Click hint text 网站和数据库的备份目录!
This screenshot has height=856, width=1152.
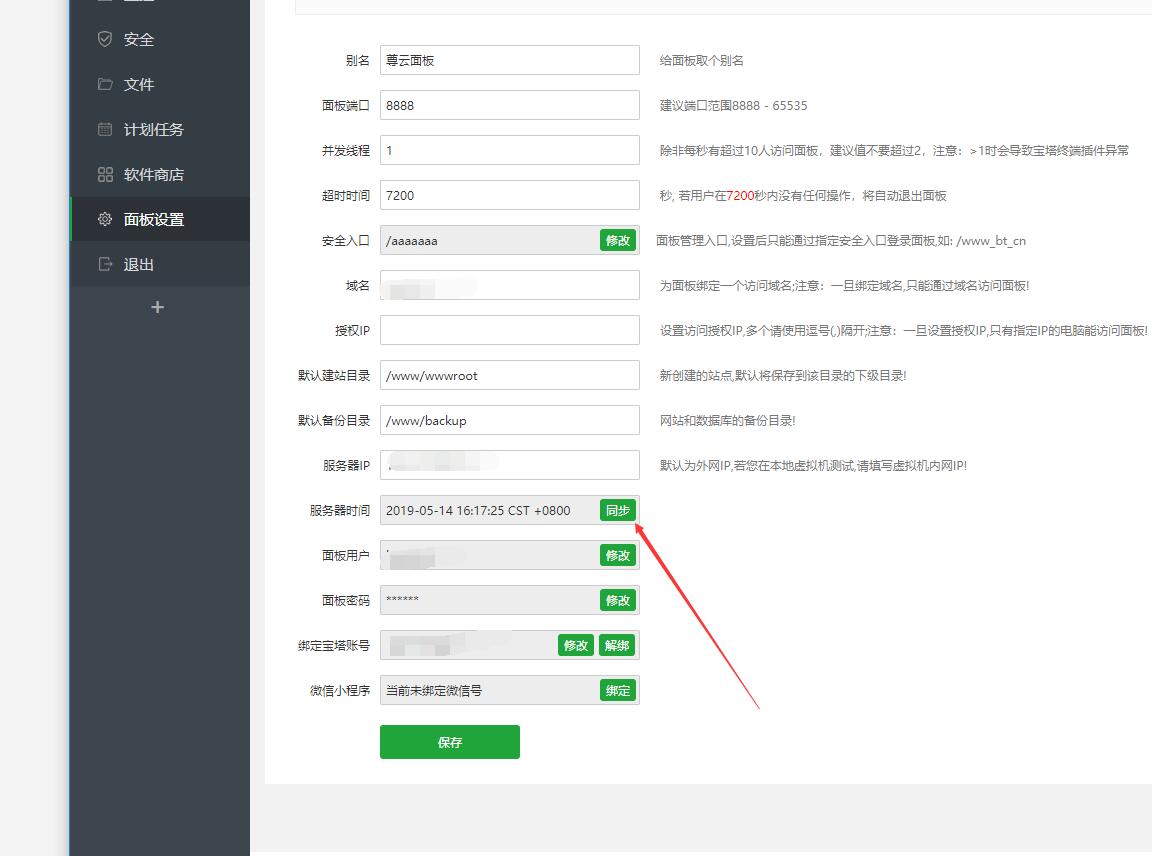click(727, 420)
